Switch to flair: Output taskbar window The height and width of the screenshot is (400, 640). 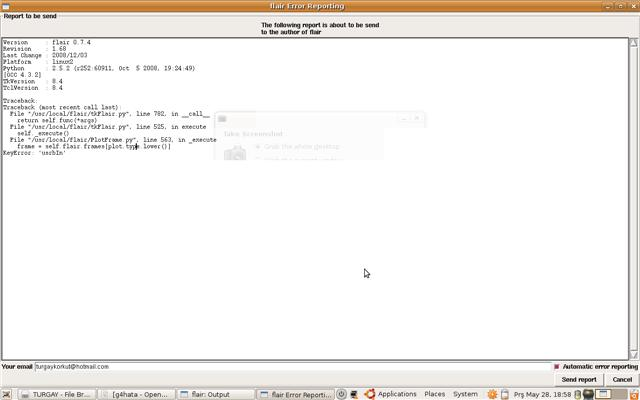217,394
